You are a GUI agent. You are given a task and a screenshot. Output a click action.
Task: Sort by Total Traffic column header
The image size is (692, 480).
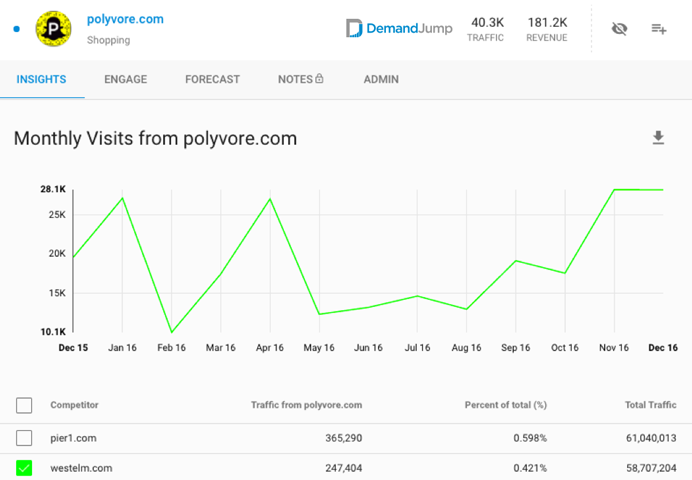[x=651, y=405]
